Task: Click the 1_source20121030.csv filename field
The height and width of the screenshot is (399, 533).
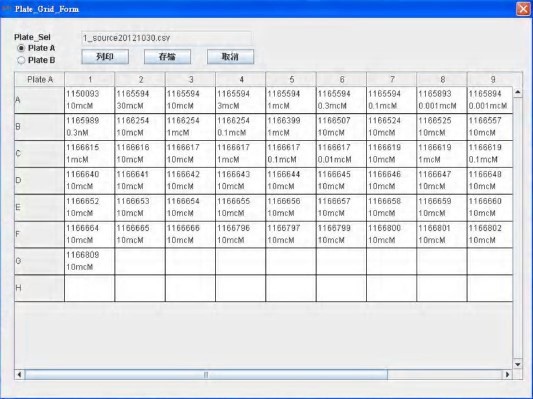Action: click(166, 38)
